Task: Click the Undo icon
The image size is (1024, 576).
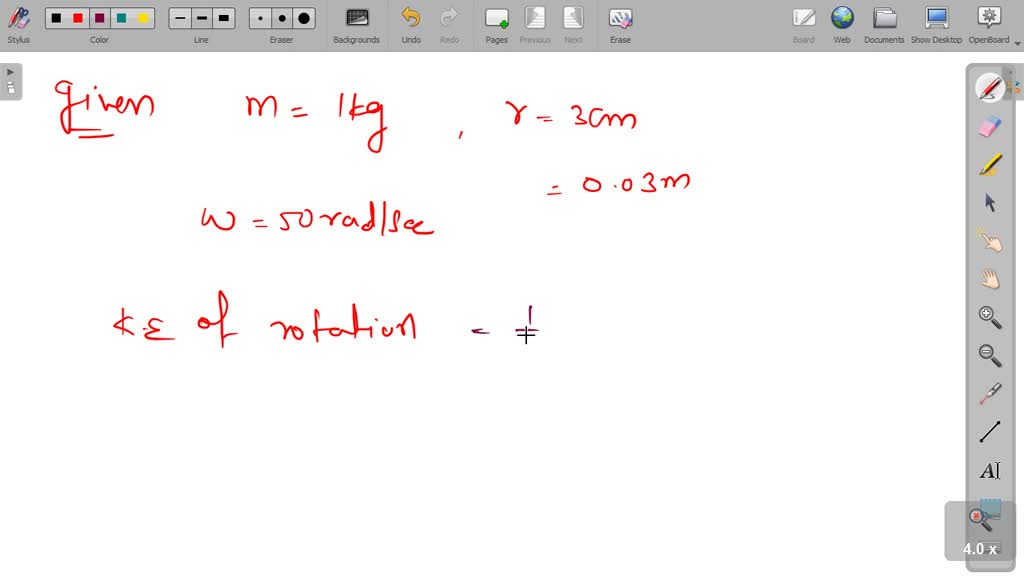Action: [410, 17]
